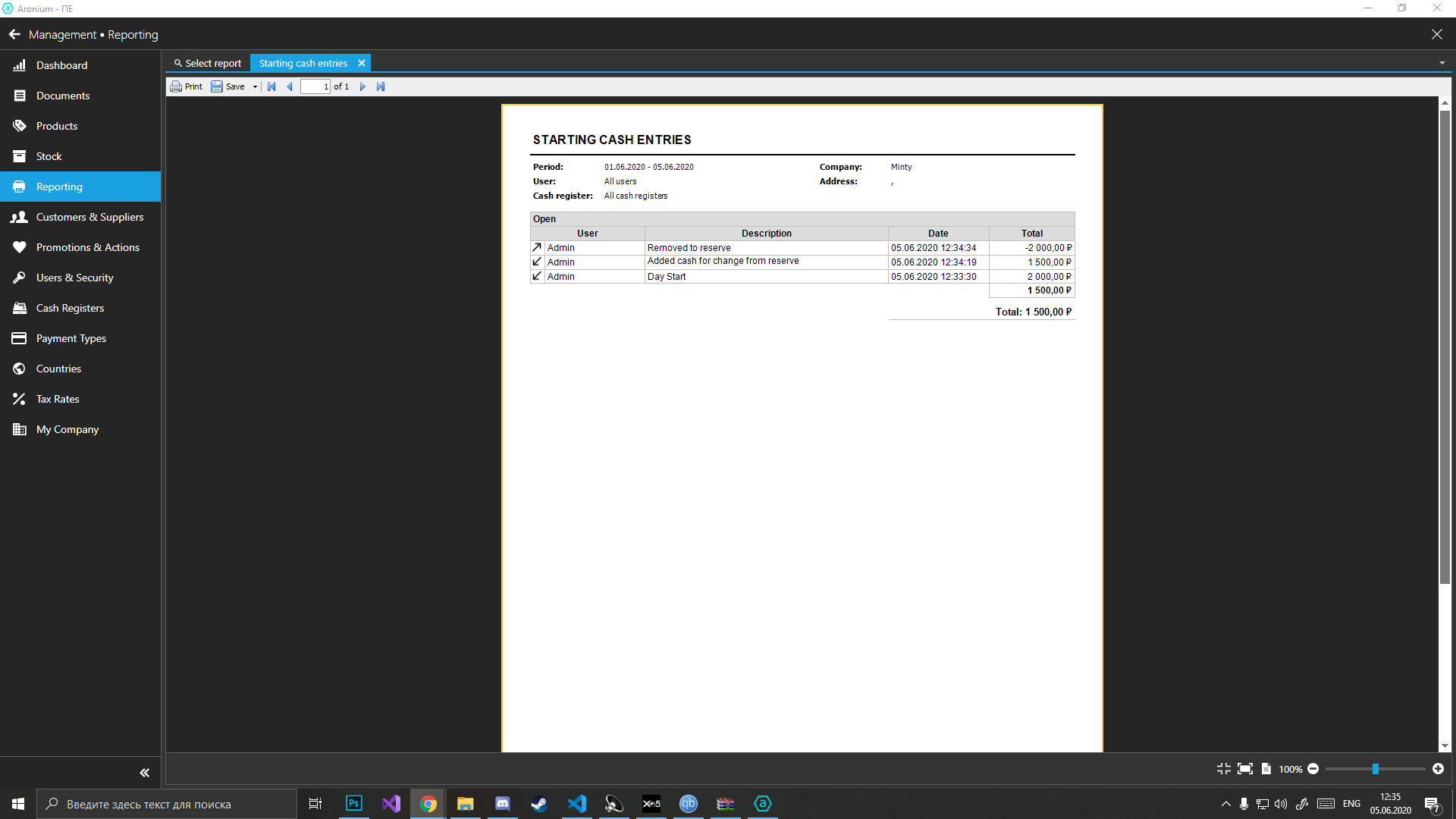1456x819 pixels.
Task: Open Cash Registers in sidebar
Action: [x=70, y=308]
